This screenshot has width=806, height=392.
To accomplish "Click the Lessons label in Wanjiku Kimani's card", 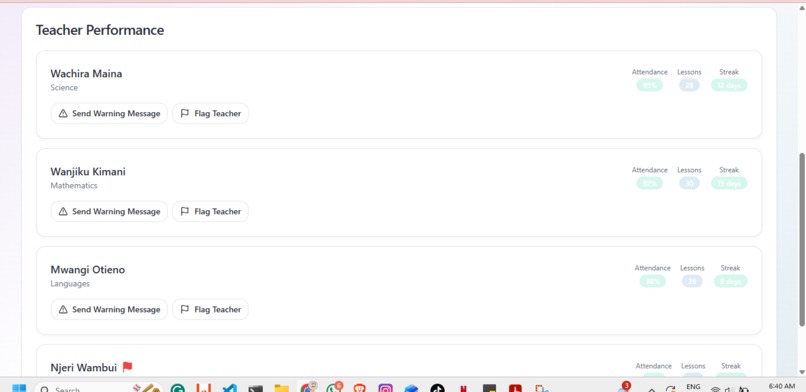I will pos(689,170).
